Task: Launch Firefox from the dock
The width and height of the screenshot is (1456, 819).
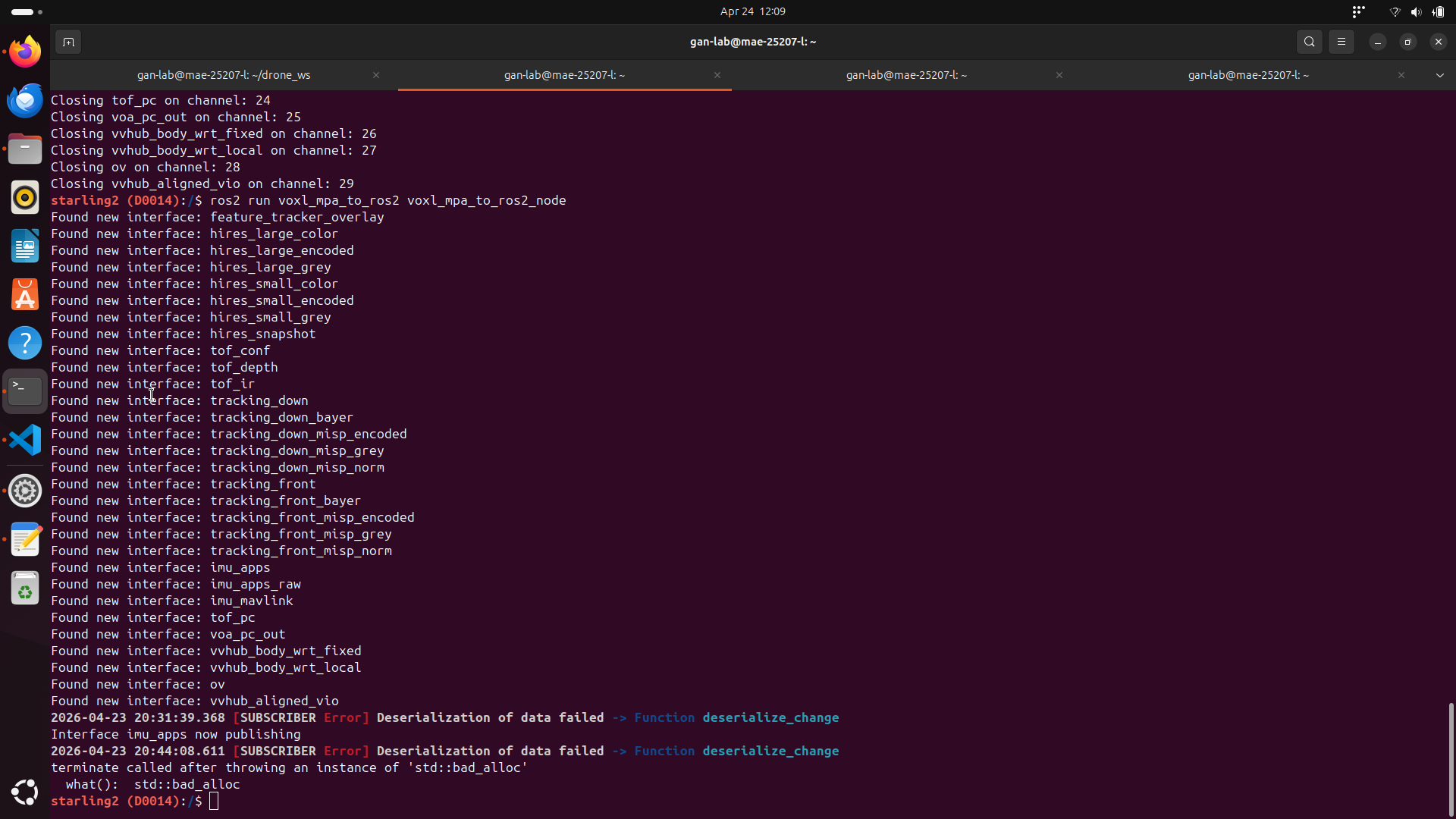Action: click(x=25, y=52)
